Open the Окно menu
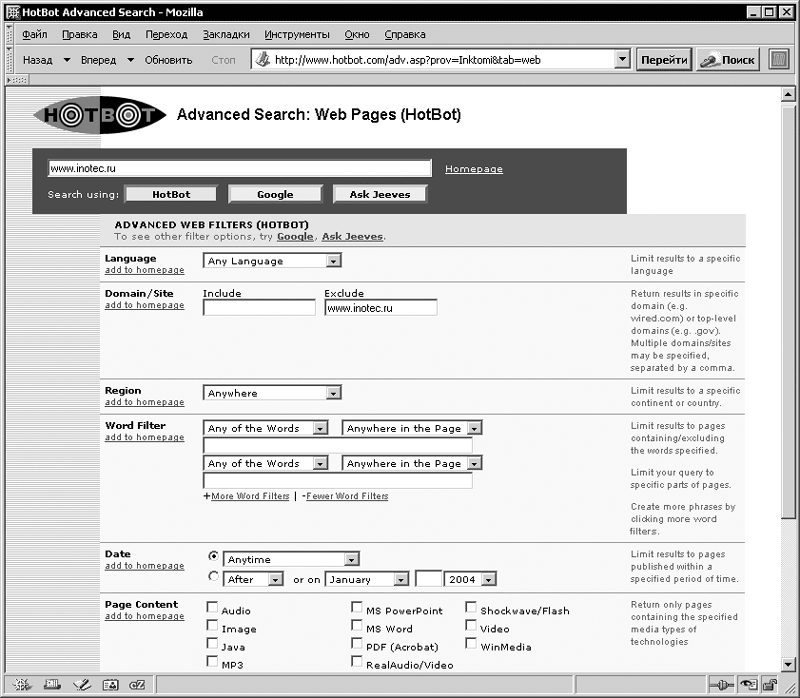 [357, 34]
